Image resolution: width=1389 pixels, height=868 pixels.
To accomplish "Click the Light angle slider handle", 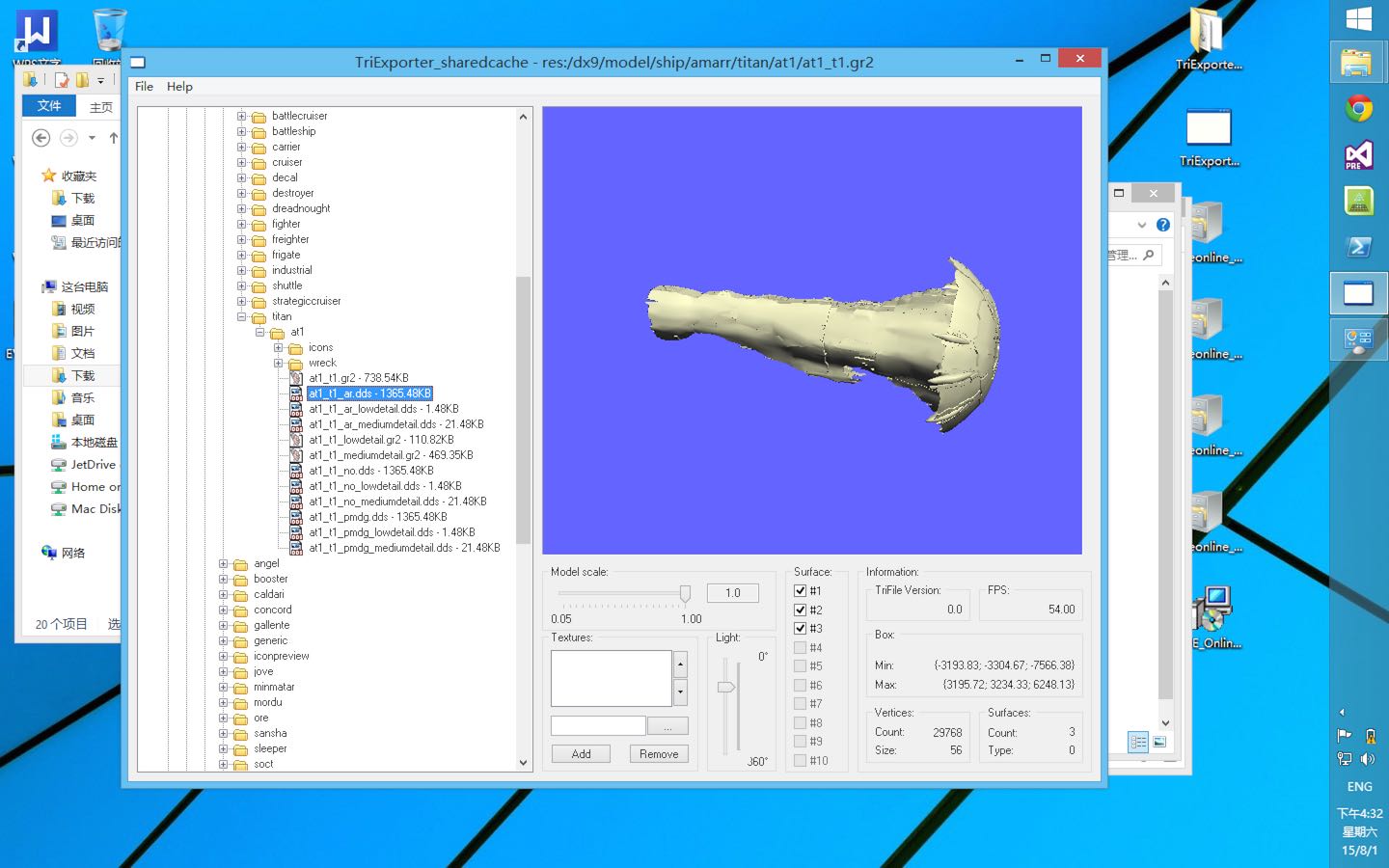I will pyautogui.click(x=726, y=687).
